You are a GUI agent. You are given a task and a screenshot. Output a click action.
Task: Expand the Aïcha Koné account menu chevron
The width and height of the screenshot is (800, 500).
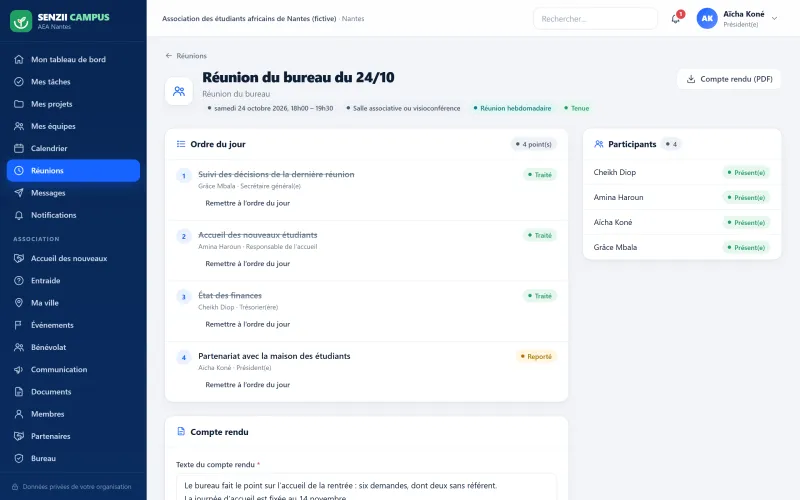774,18
